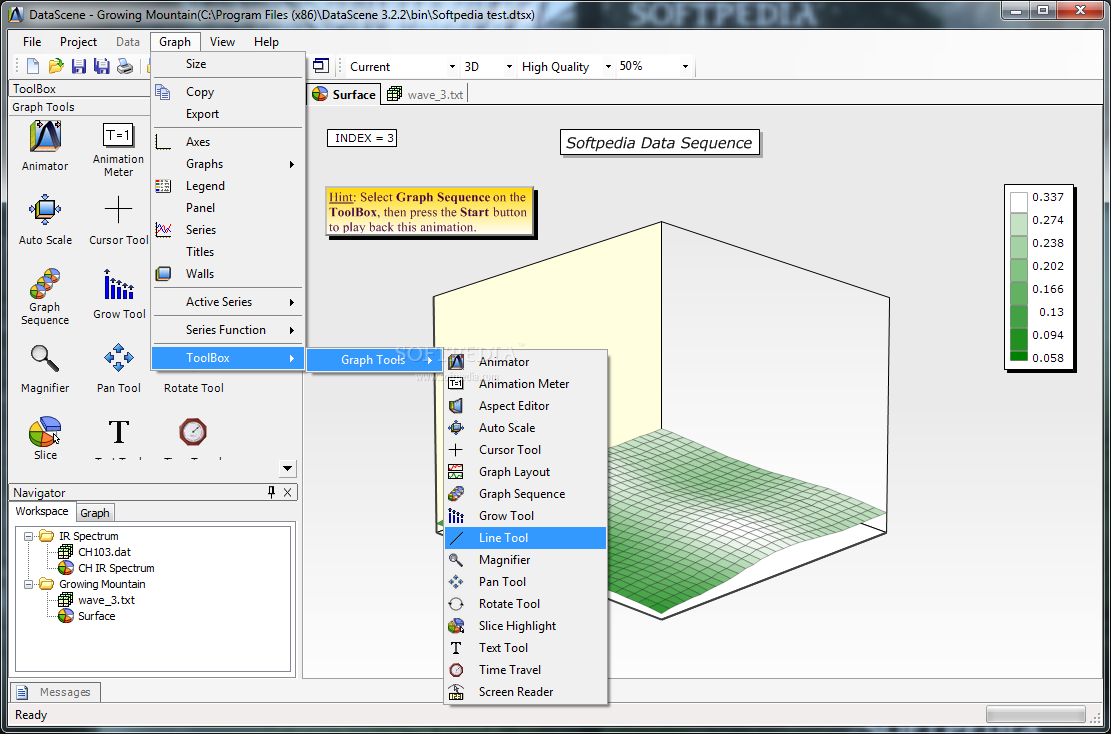
Task: Click the New document toolbar icon
Action: (33, 67)
